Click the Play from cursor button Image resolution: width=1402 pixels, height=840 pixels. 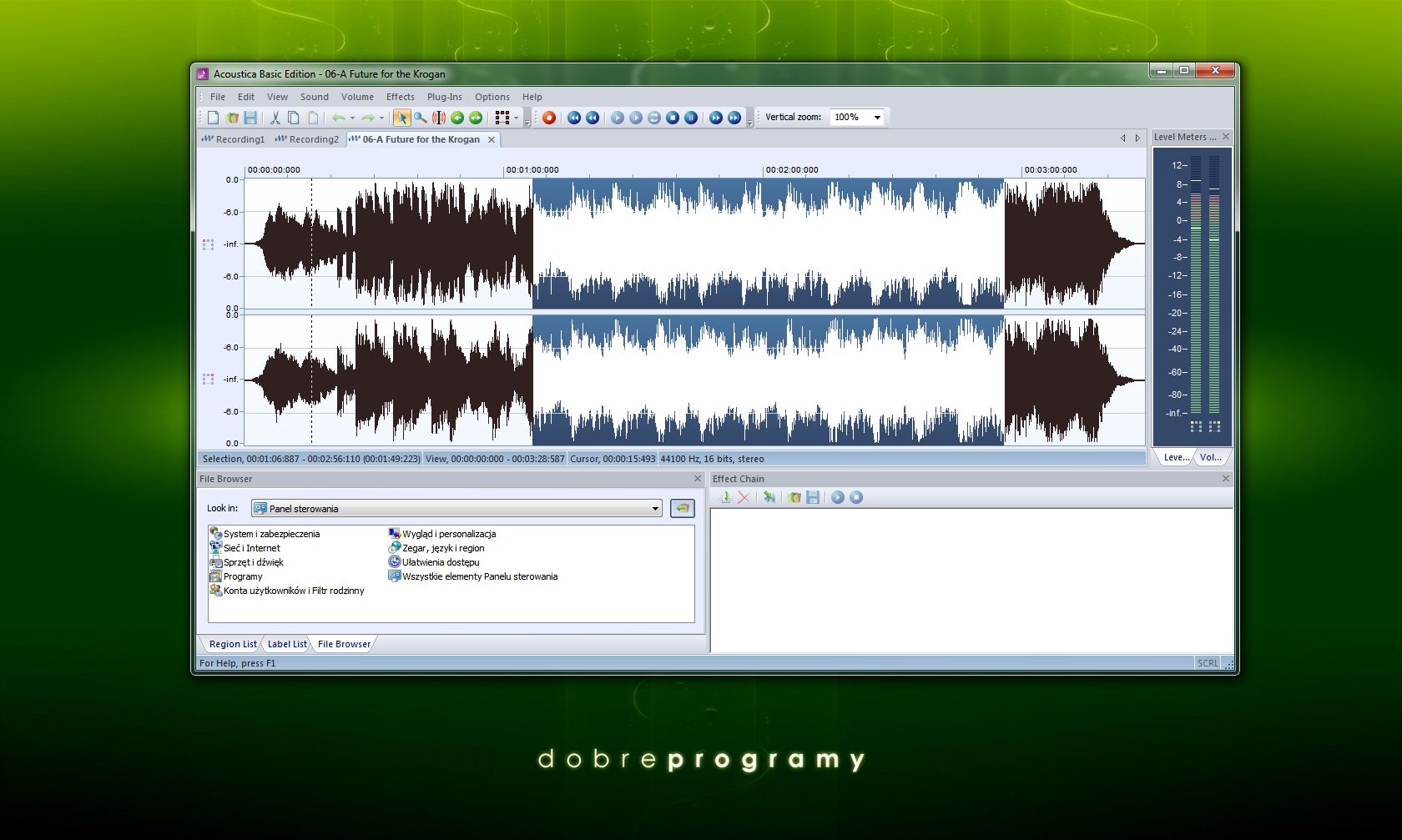636,118
